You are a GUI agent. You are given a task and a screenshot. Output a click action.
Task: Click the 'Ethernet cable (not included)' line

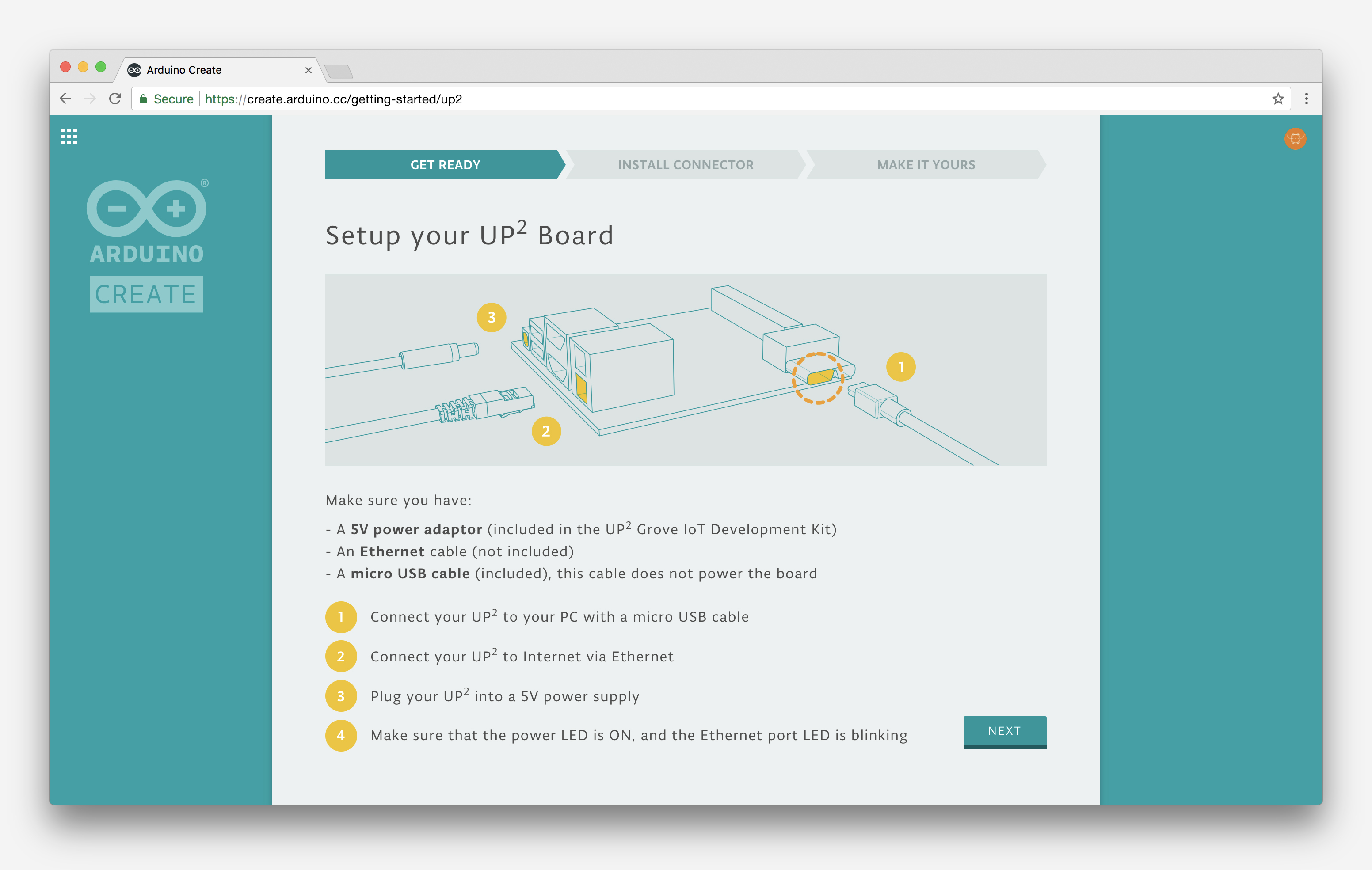pyautogui.click(x=450, y=551)
